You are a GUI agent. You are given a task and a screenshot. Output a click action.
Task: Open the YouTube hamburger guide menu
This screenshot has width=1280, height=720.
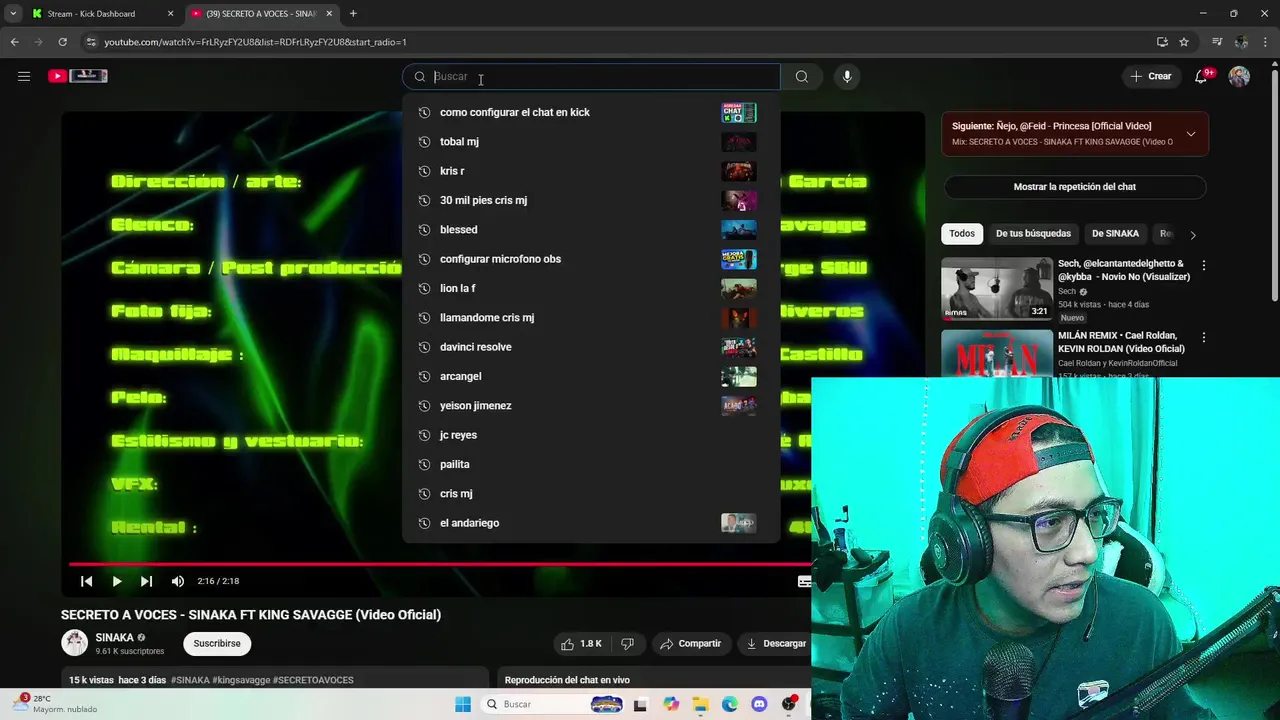point(24,76)
